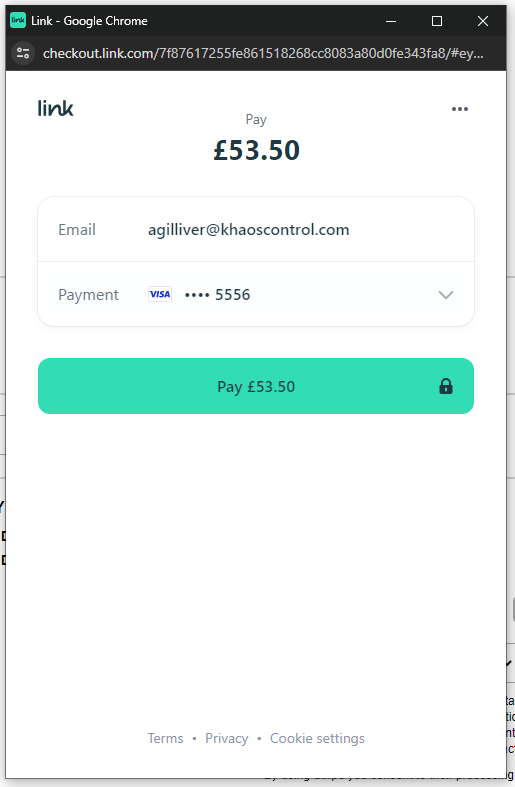Open the three-dots more options menu
This screenshot has height=787, width=515.
(x=459, y=109)
